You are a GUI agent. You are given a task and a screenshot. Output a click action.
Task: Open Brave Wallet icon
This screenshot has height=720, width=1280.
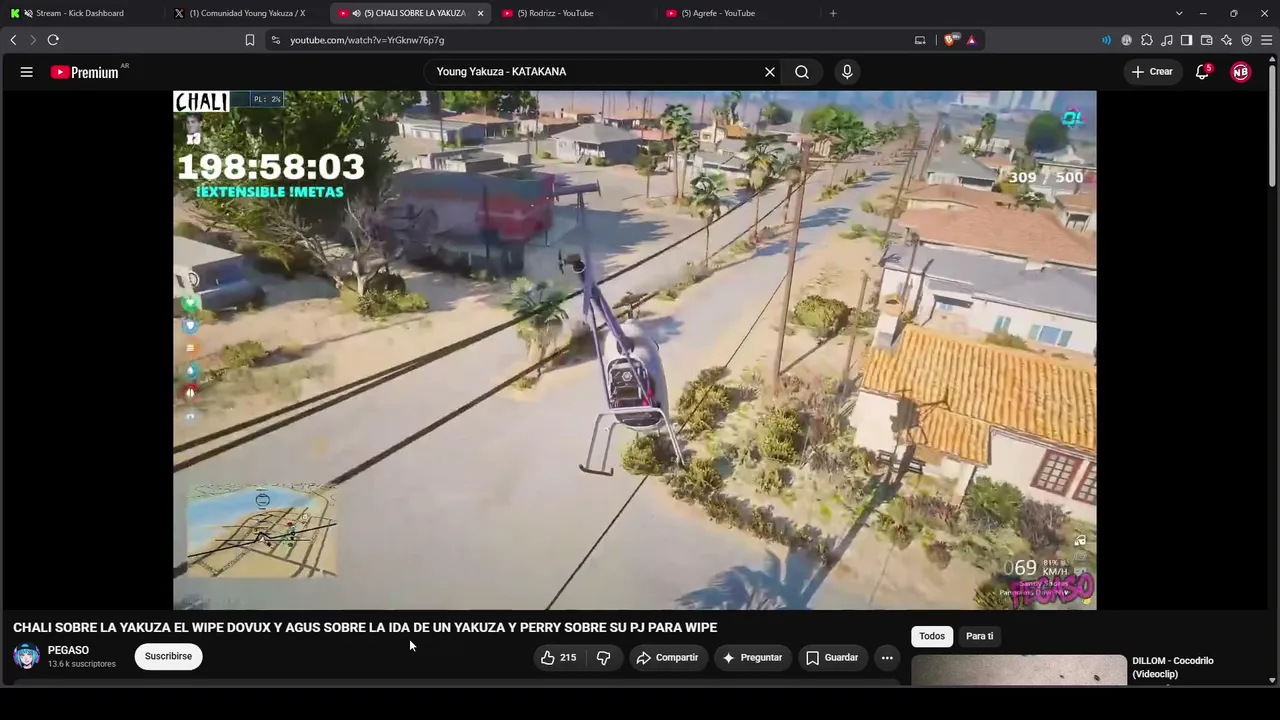1207,40
